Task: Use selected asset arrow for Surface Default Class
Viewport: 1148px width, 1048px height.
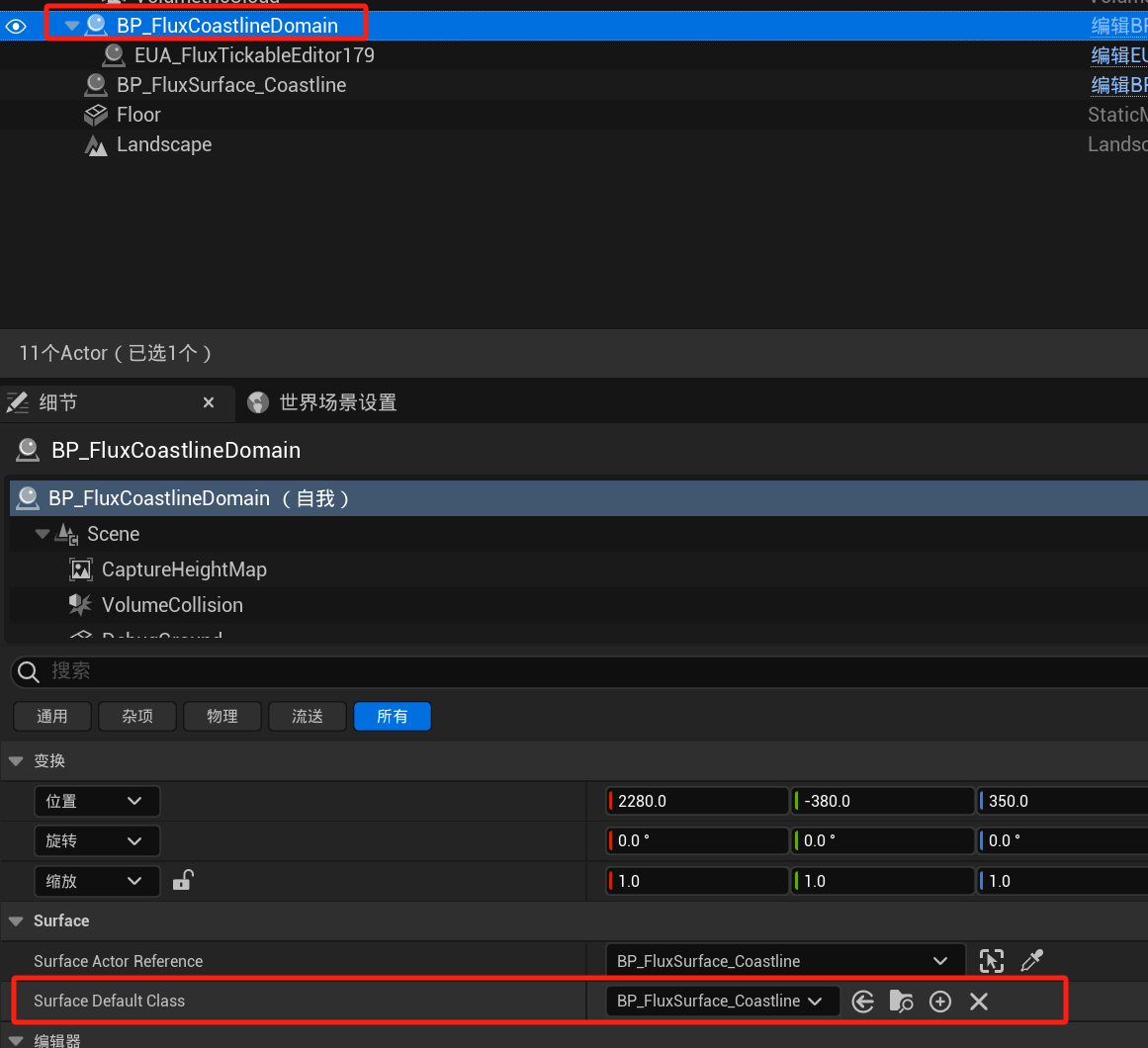Action: click(x=863, y=1002)
